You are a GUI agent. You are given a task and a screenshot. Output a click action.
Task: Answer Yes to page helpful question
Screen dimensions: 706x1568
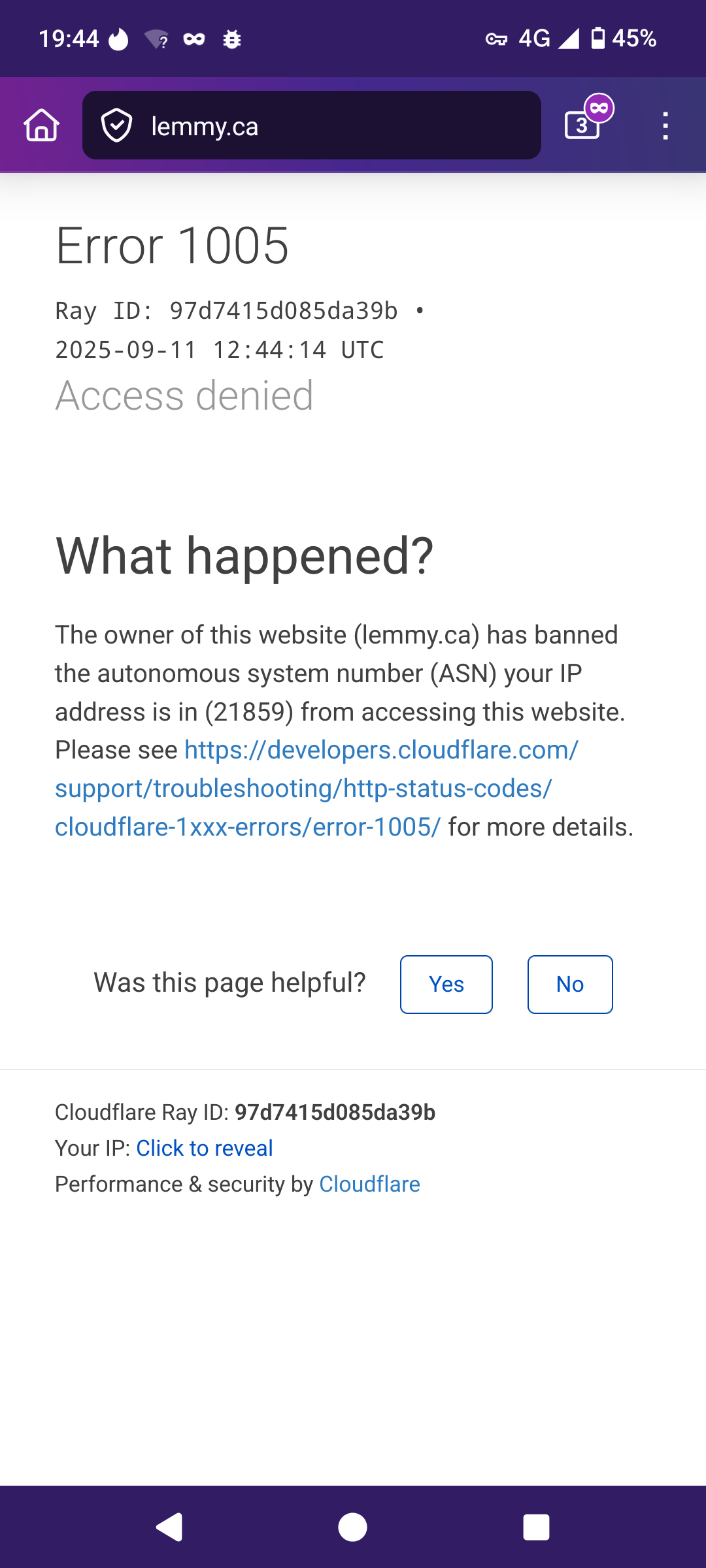tap(446, 985)
